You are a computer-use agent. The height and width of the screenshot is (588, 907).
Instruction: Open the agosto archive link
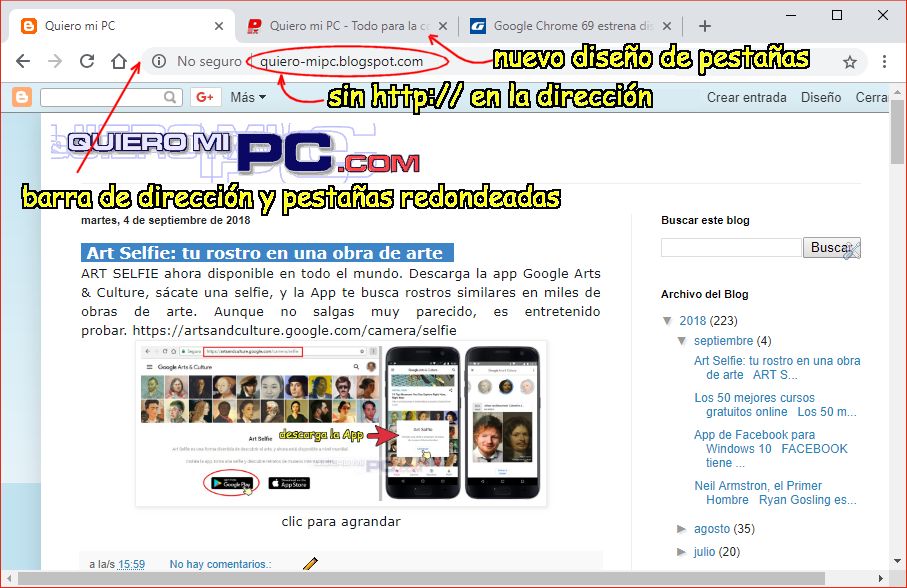[712, 528]
